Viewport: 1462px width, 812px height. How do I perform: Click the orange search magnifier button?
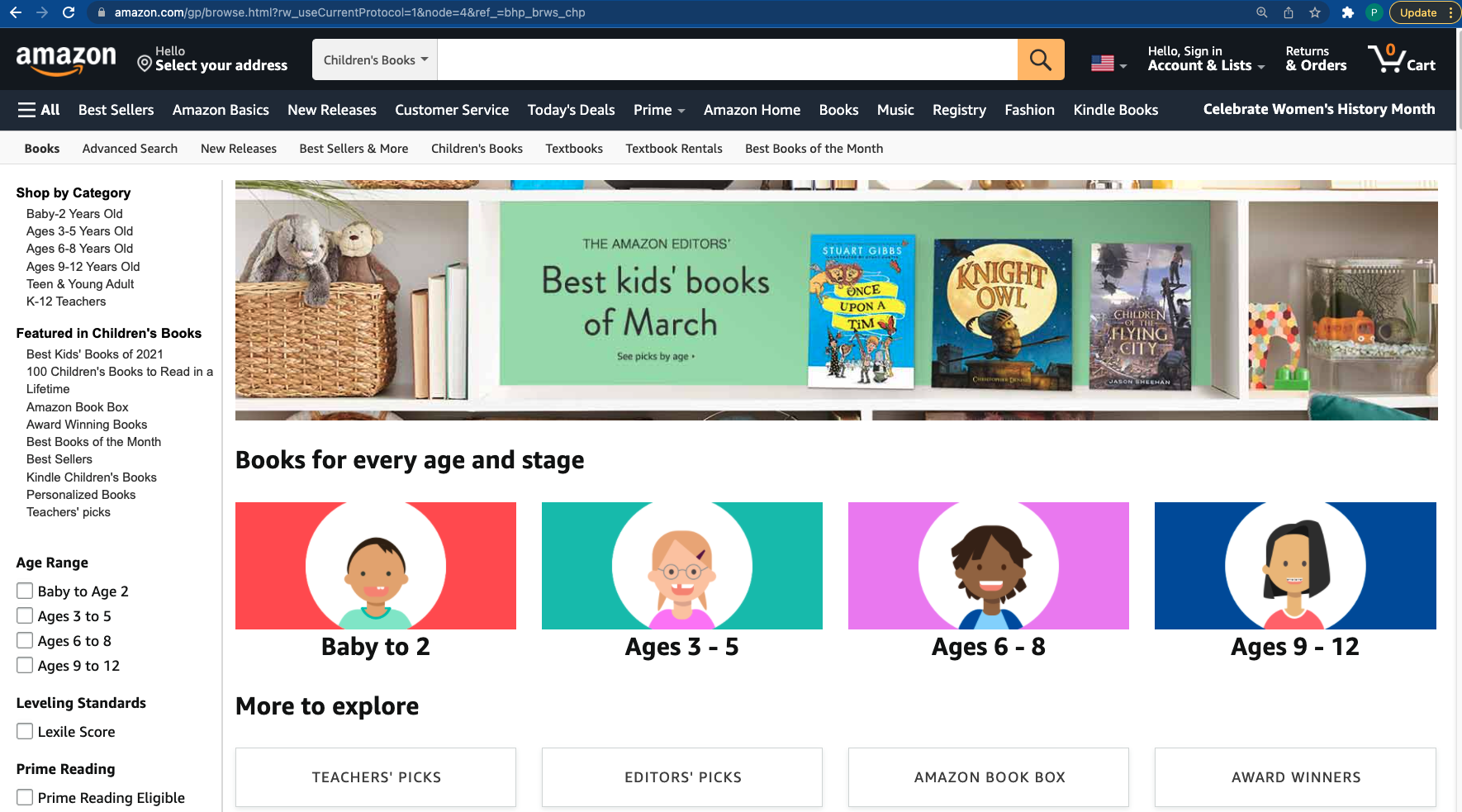1041,59
